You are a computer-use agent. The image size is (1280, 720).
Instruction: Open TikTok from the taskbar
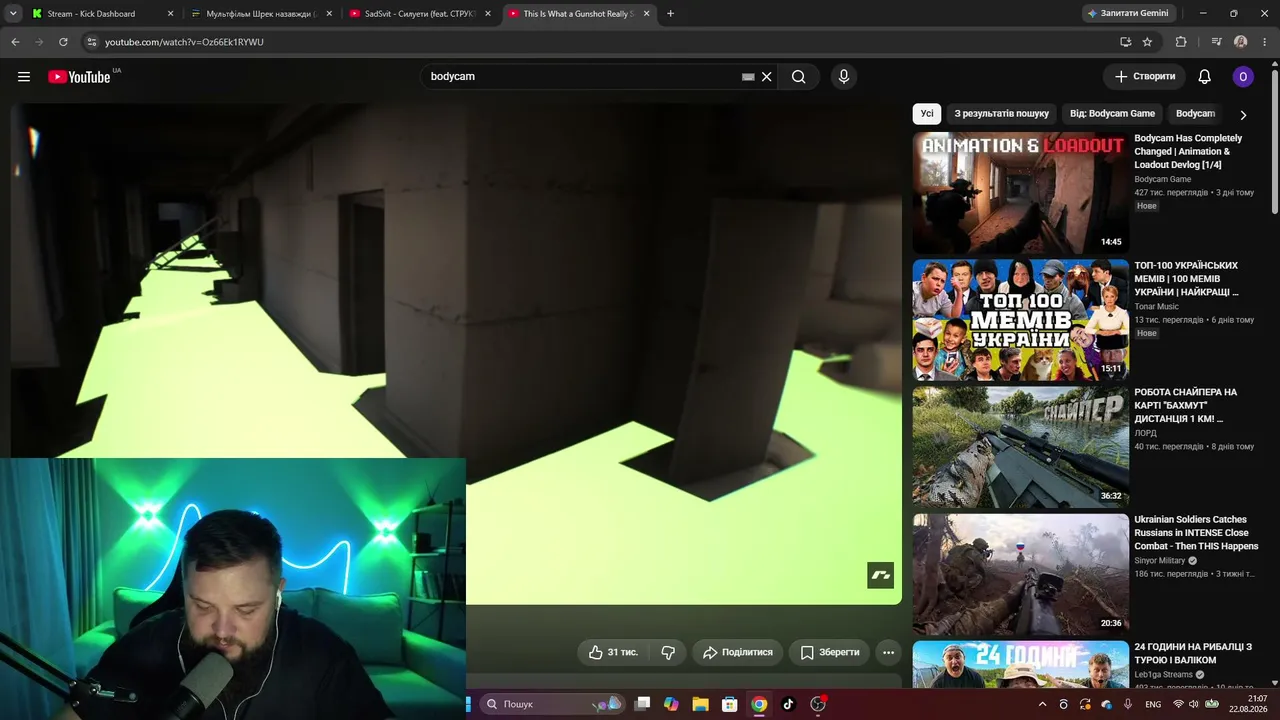pos(788,704)
